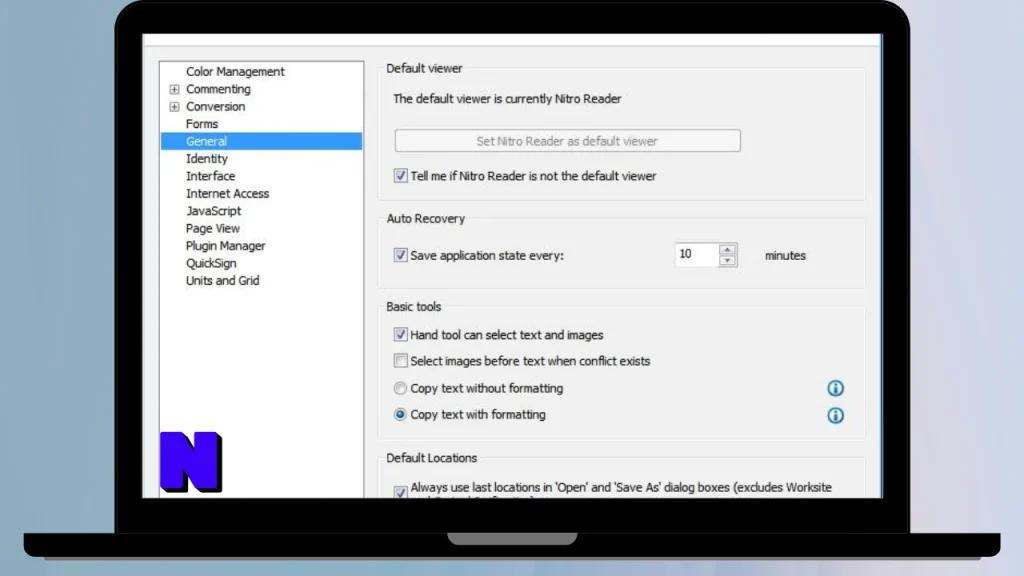Enable Select images before text when conflict exists
1024x576 pixels.
tap(400, 360)
